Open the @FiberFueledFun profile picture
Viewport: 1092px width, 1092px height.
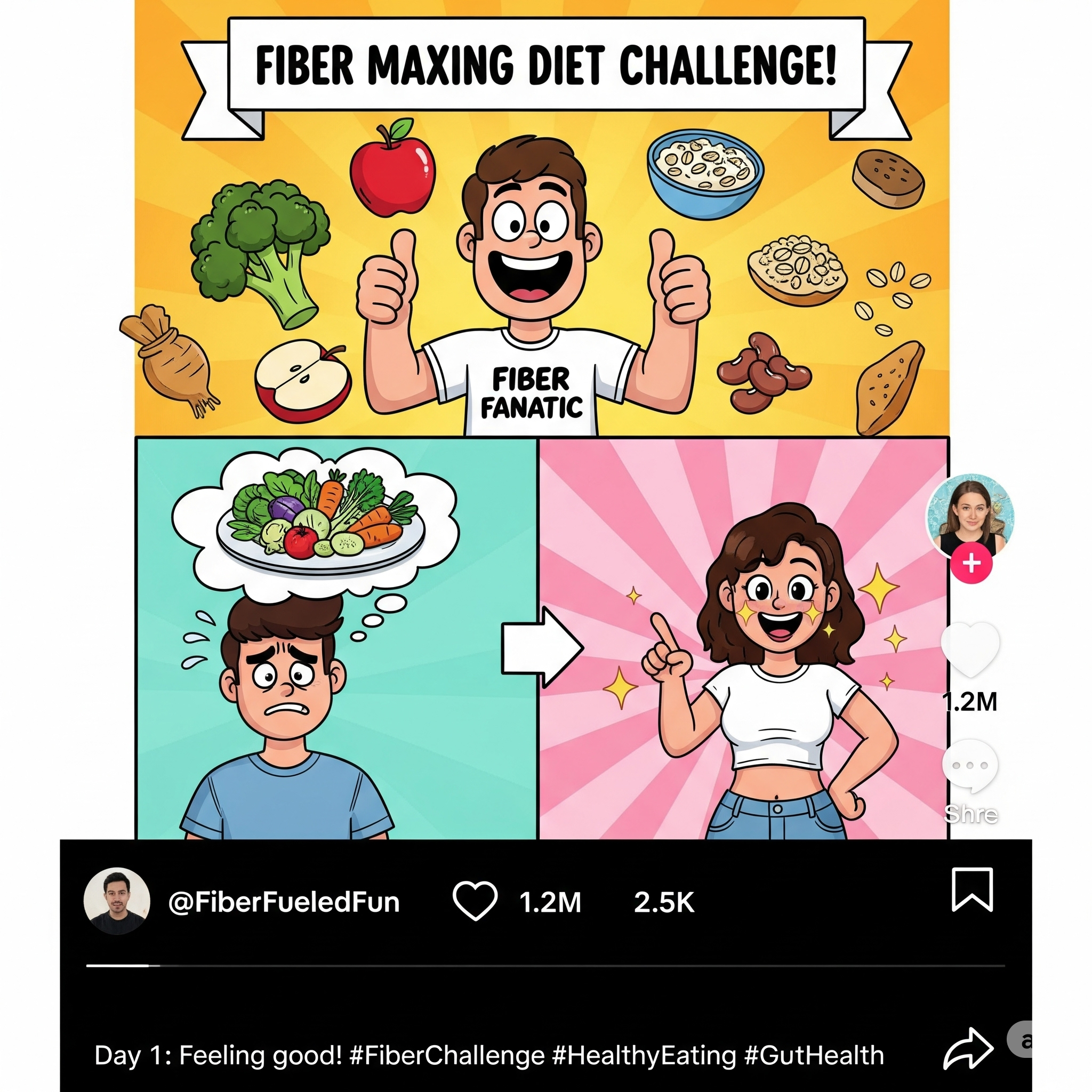point(117,901)
